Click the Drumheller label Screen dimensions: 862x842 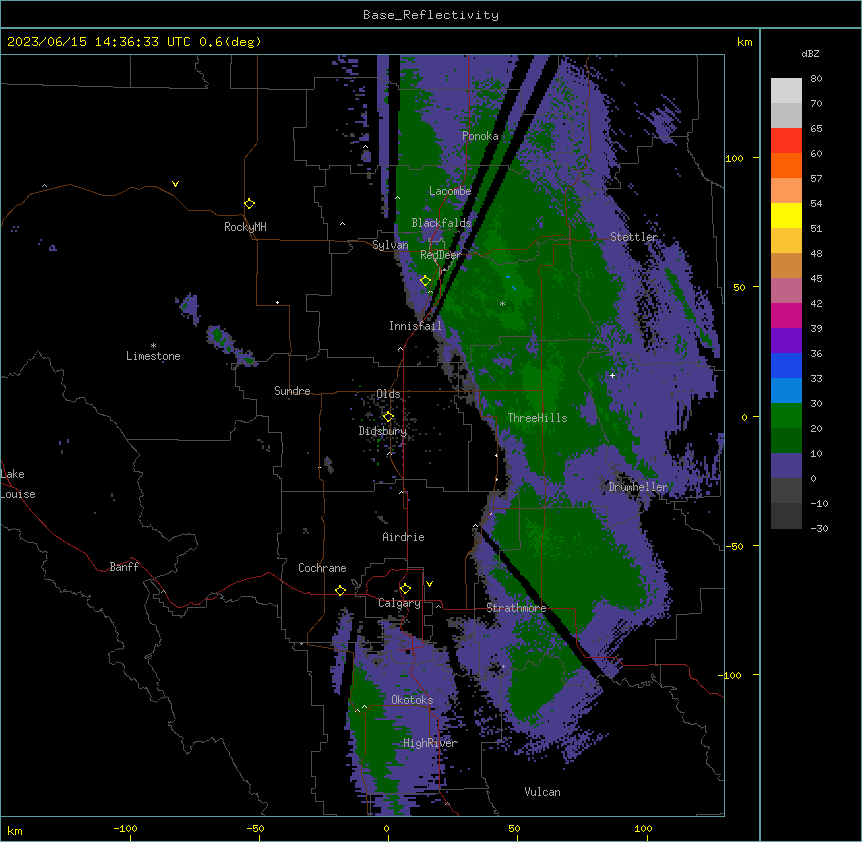(x=638, y=487)
